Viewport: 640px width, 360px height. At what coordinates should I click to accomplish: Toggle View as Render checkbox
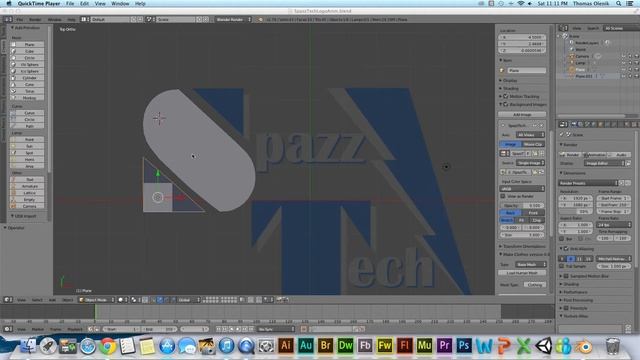click(503, 196)
